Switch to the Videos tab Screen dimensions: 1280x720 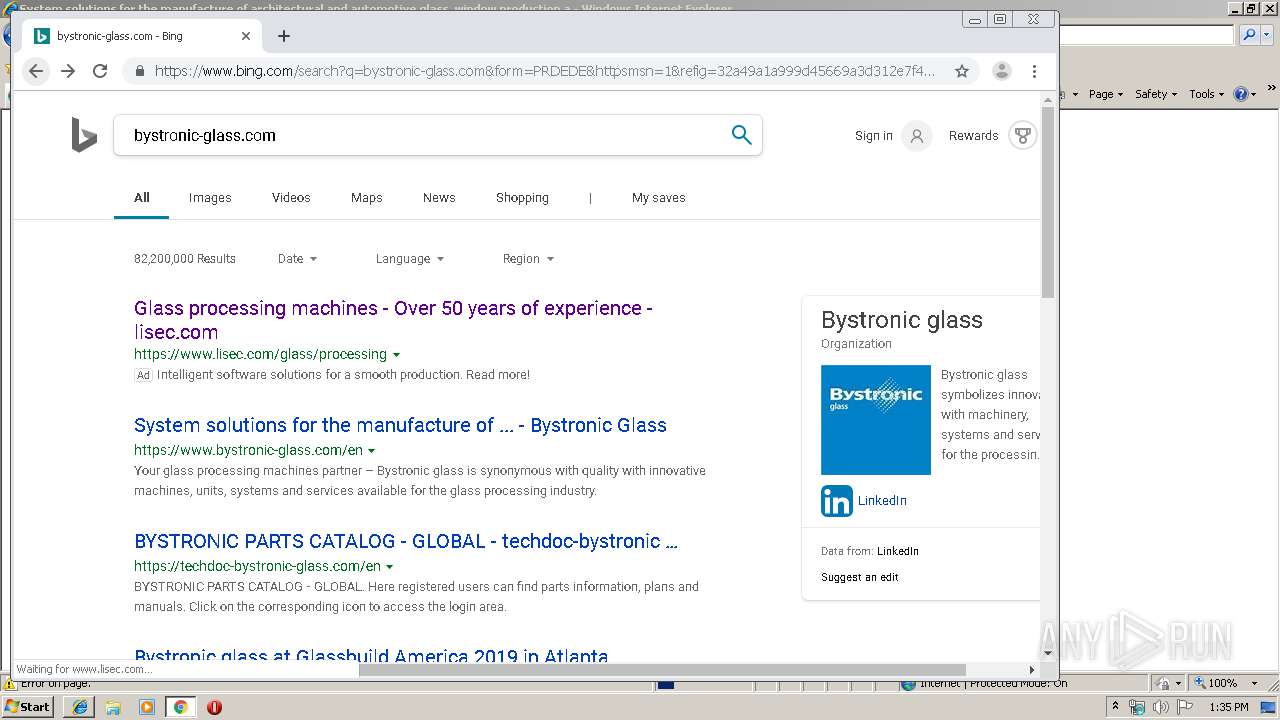coord(291,198)
